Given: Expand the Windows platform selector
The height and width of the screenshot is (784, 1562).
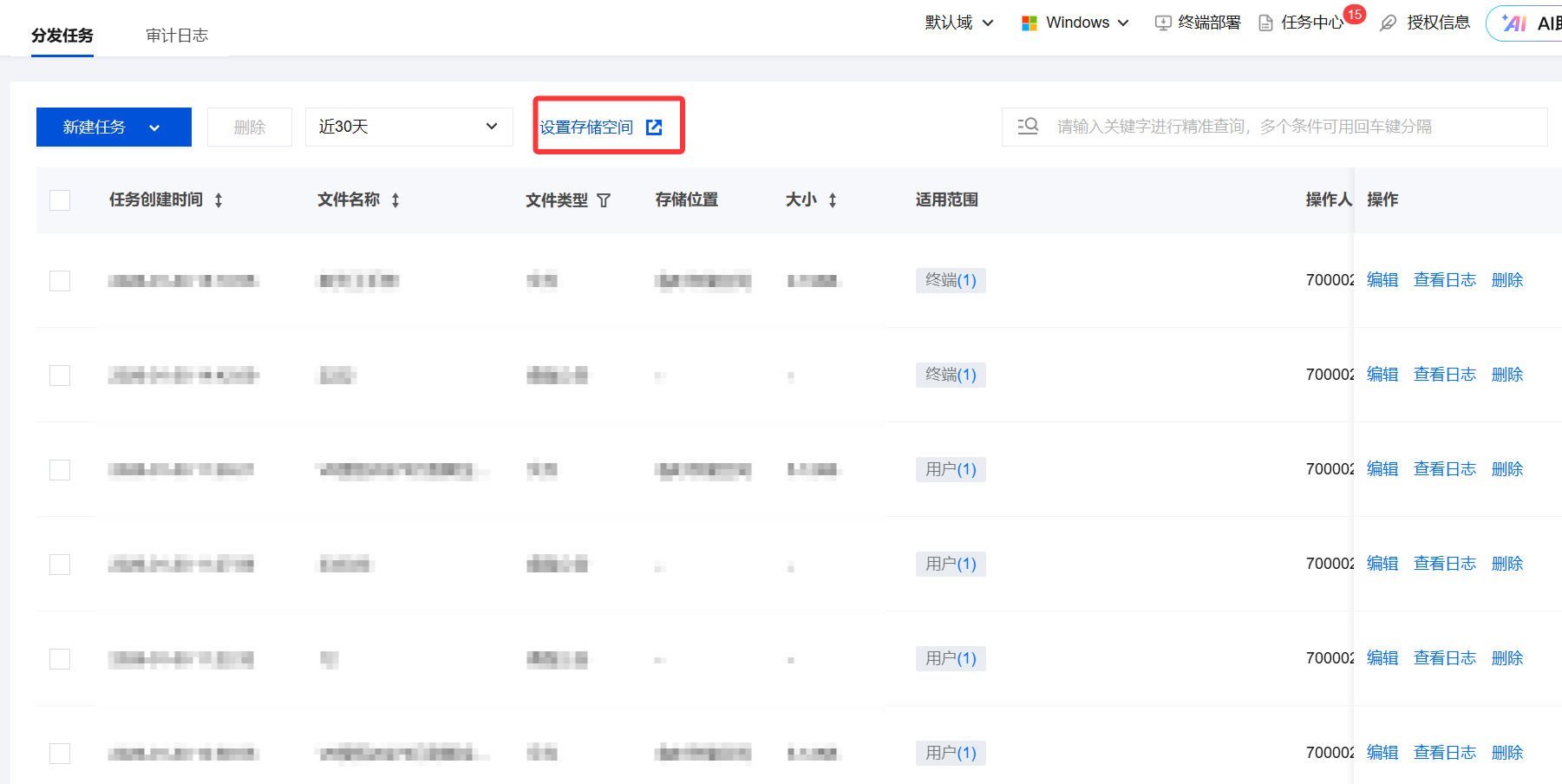Looking at the screenshot, I should pos(1075,23).
